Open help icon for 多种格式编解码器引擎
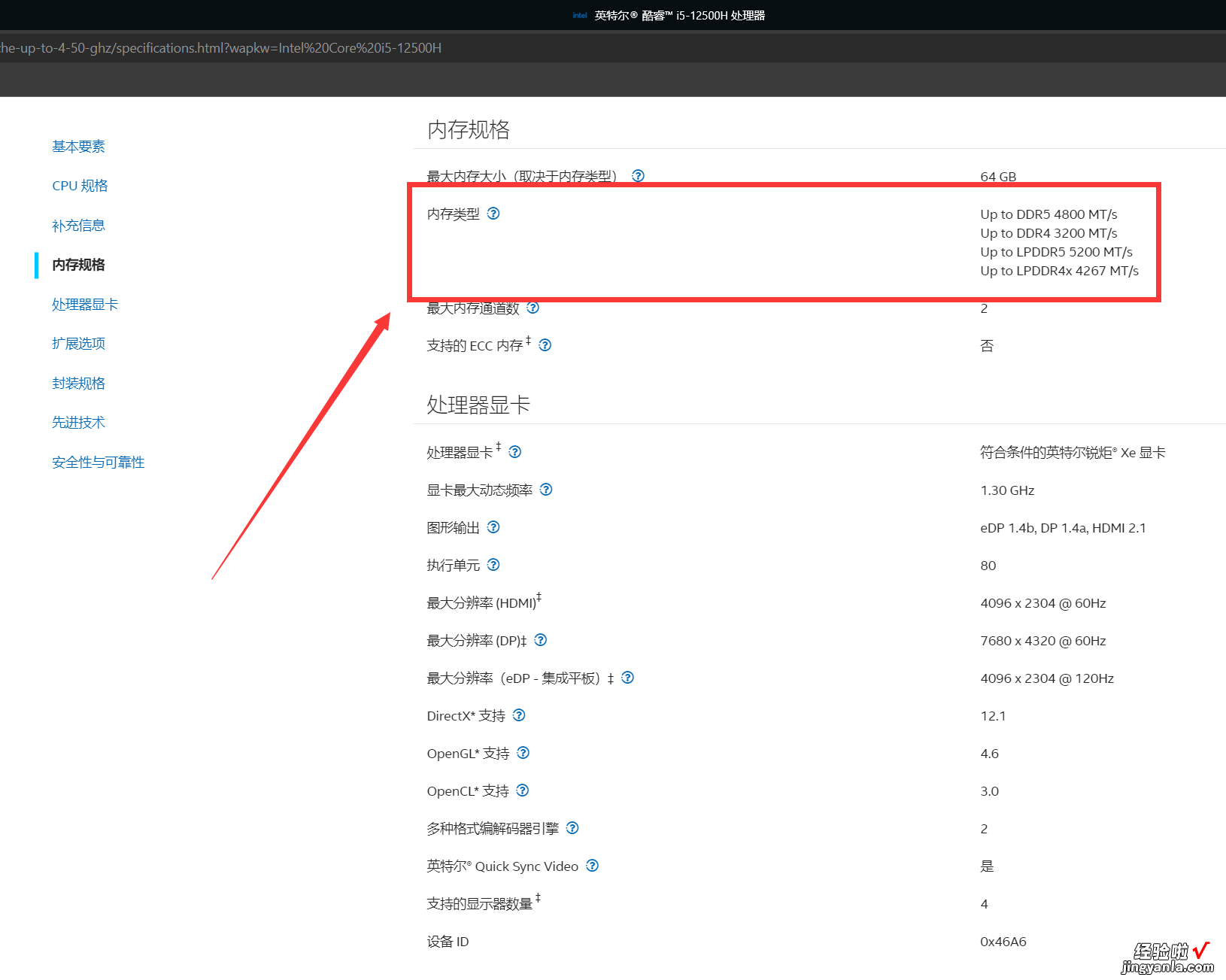 click(x=572, y=827)
